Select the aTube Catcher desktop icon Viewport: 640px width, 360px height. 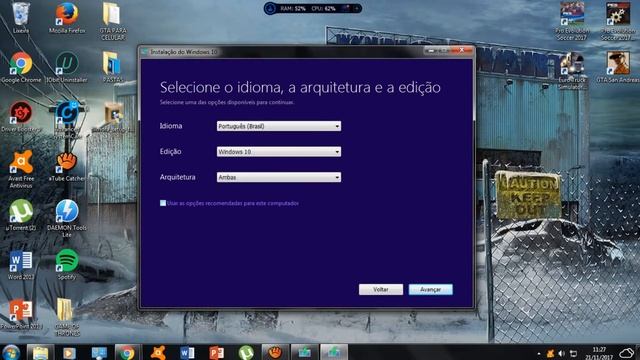[67, 167]
